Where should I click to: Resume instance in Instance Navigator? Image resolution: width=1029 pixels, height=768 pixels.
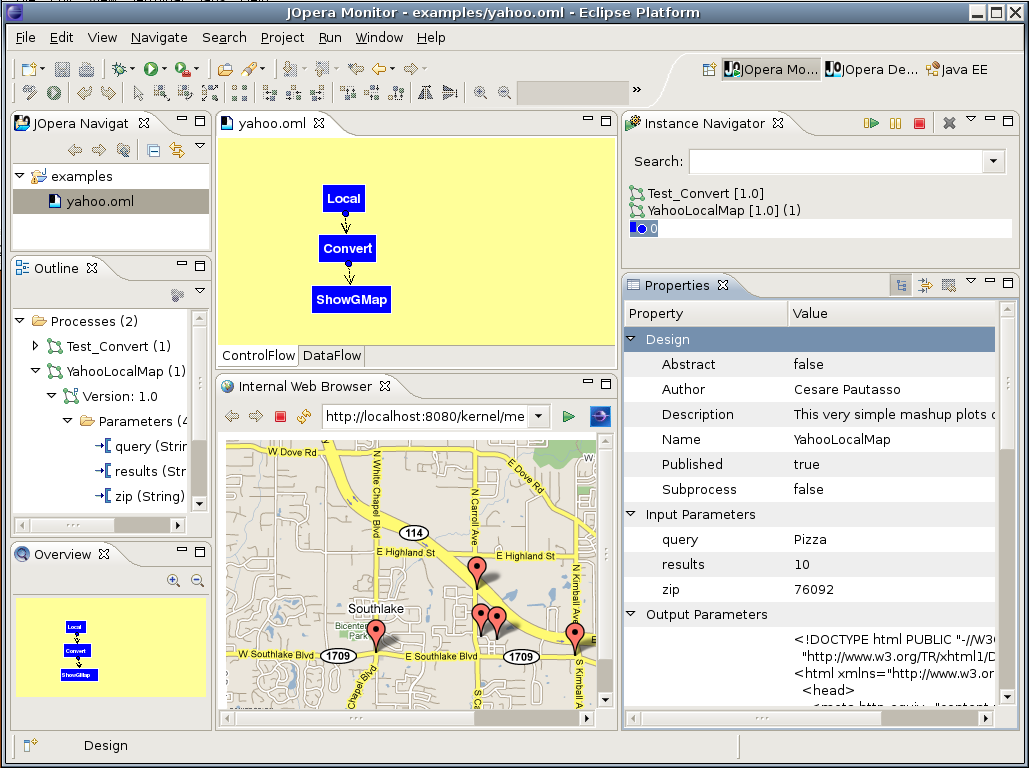[871, 123]
